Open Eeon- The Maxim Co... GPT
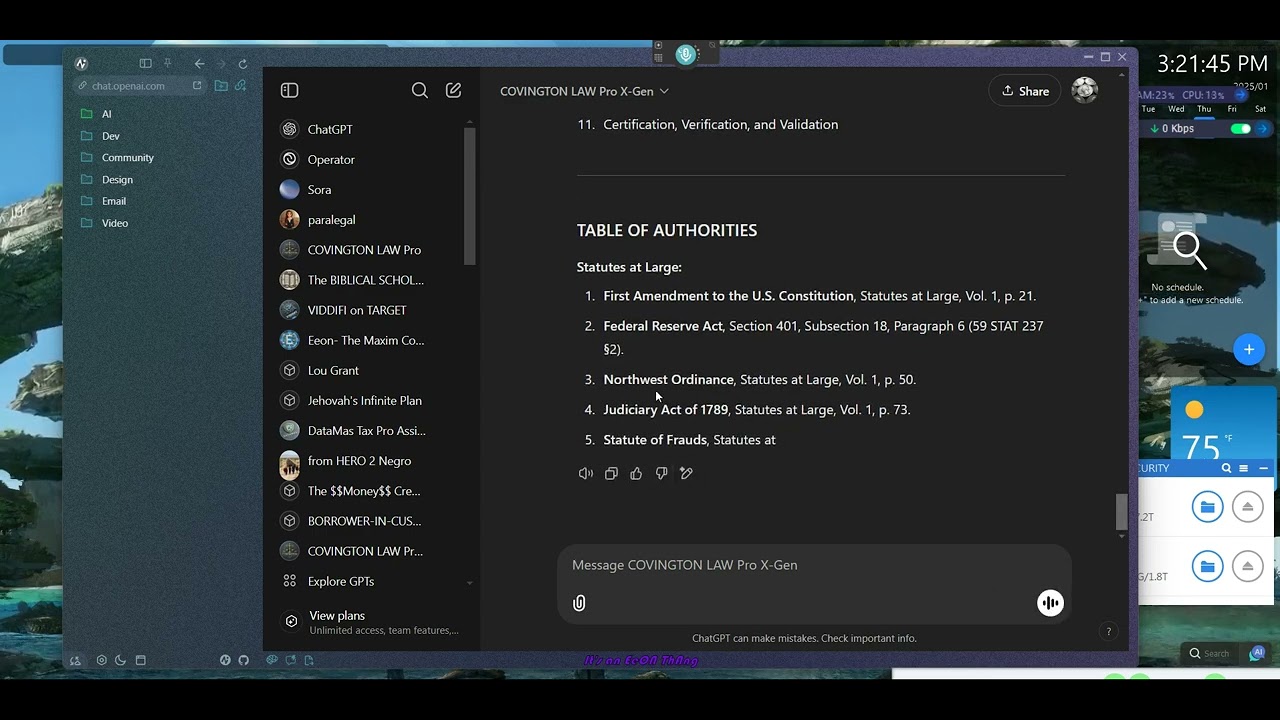Screen dimensions: 1280x720 pos(367,340)
